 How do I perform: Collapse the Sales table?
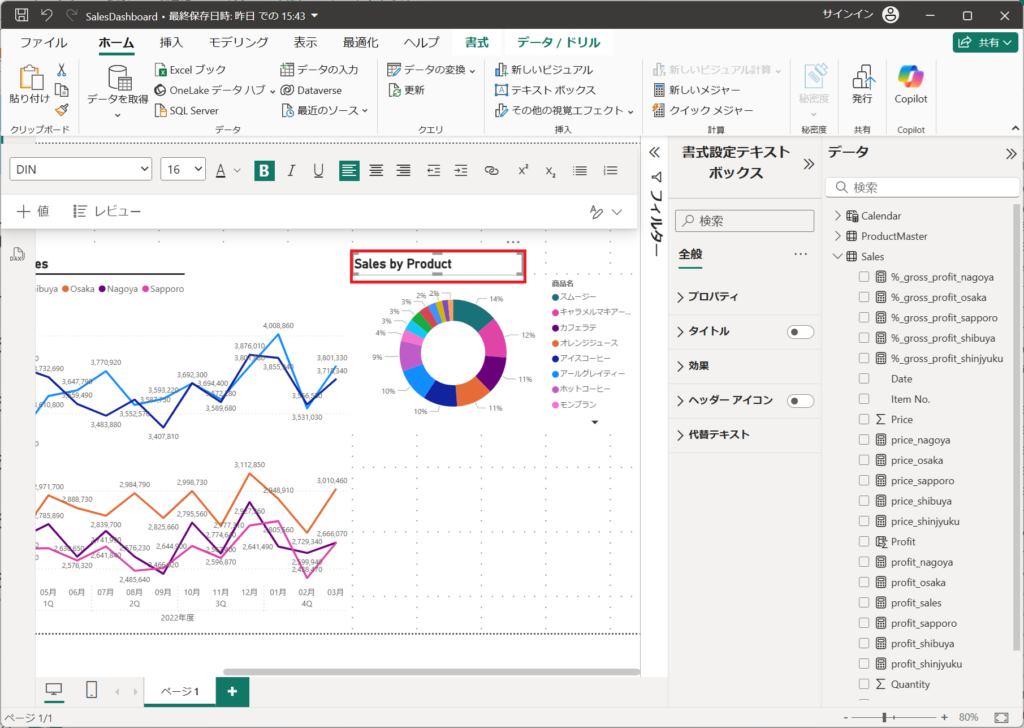click(838, 257)
